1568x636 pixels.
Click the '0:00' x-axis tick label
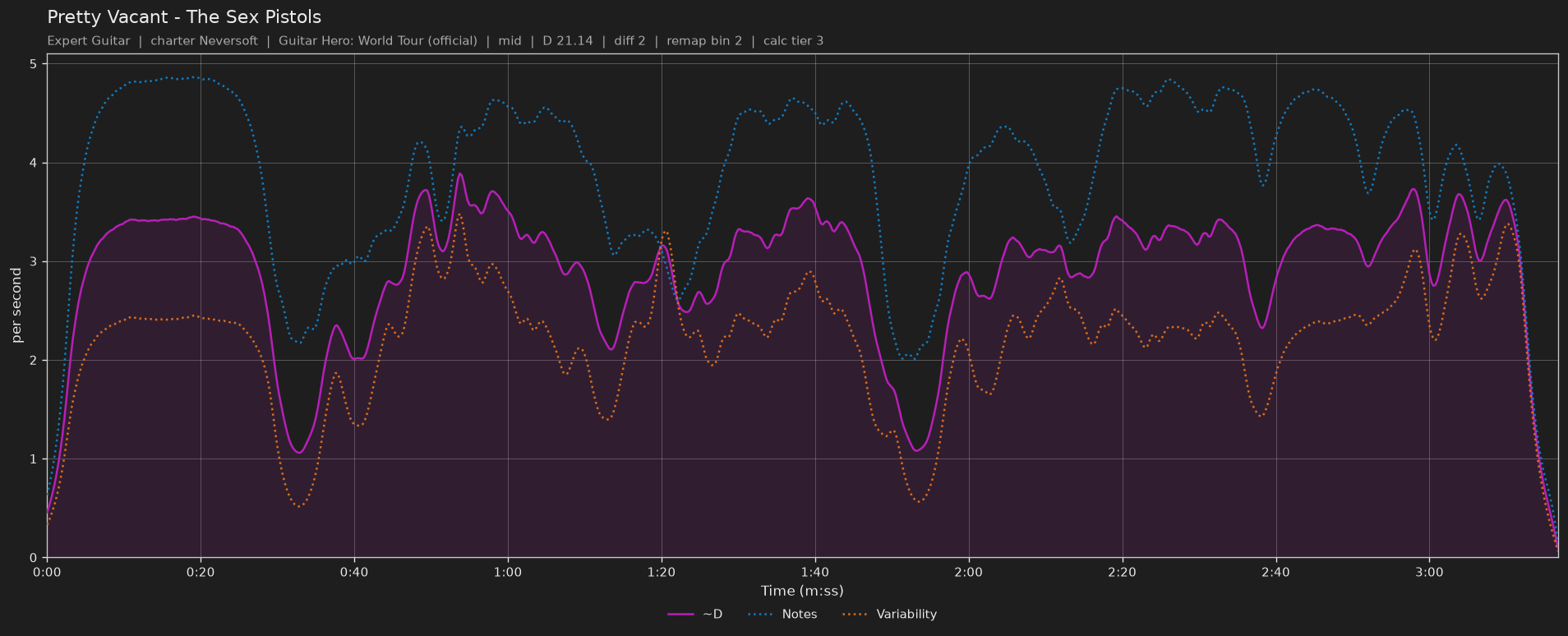point(47,572)
